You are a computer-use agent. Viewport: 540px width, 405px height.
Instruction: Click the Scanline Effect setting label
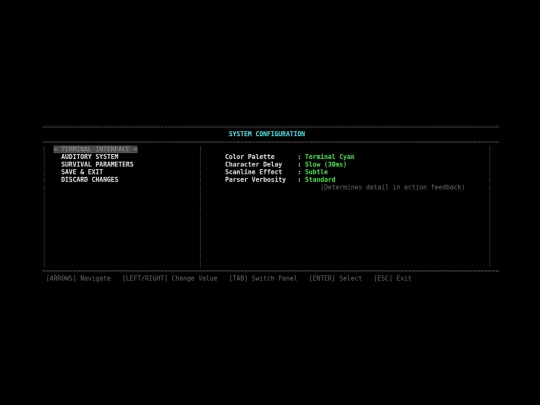coord(253,172)
